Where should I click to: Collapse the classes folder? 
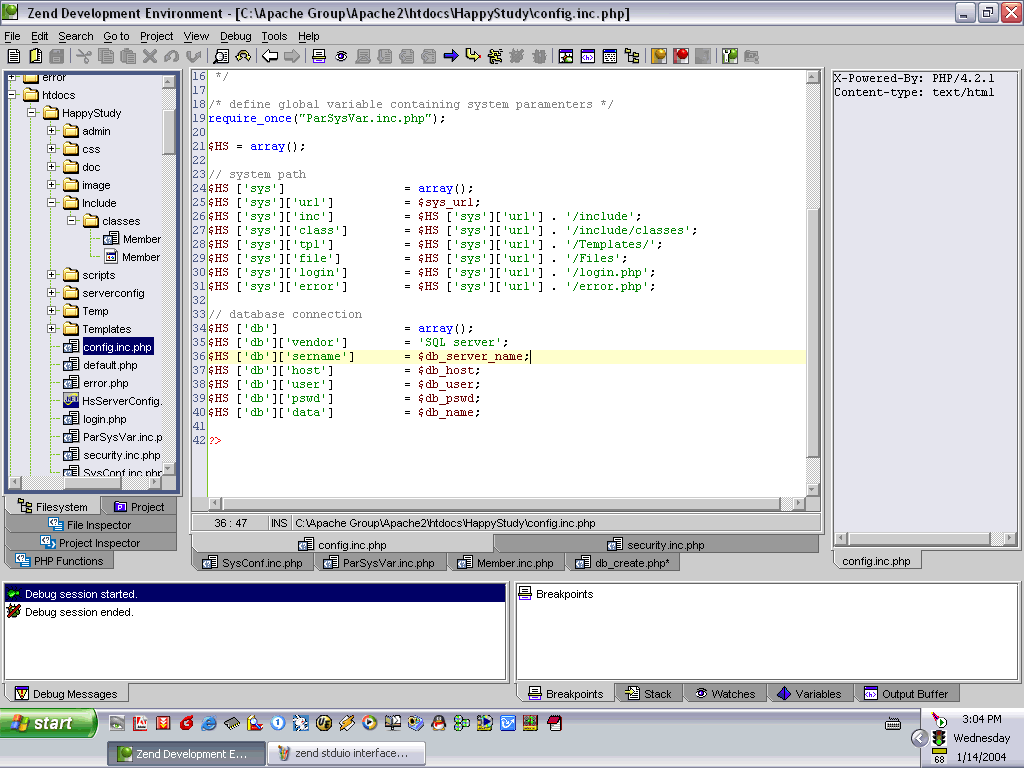(71, 221)
